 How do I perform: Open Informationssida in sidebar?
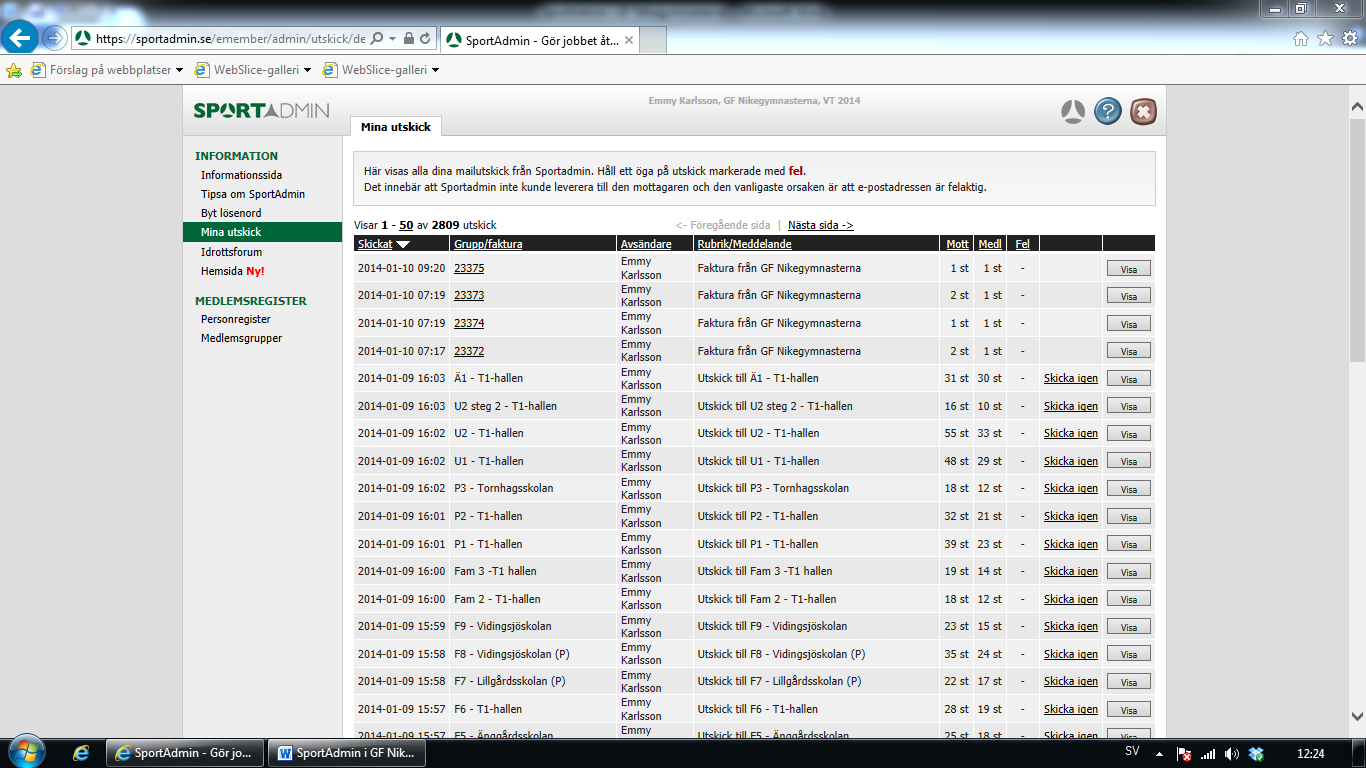click(x=241, y=175)
